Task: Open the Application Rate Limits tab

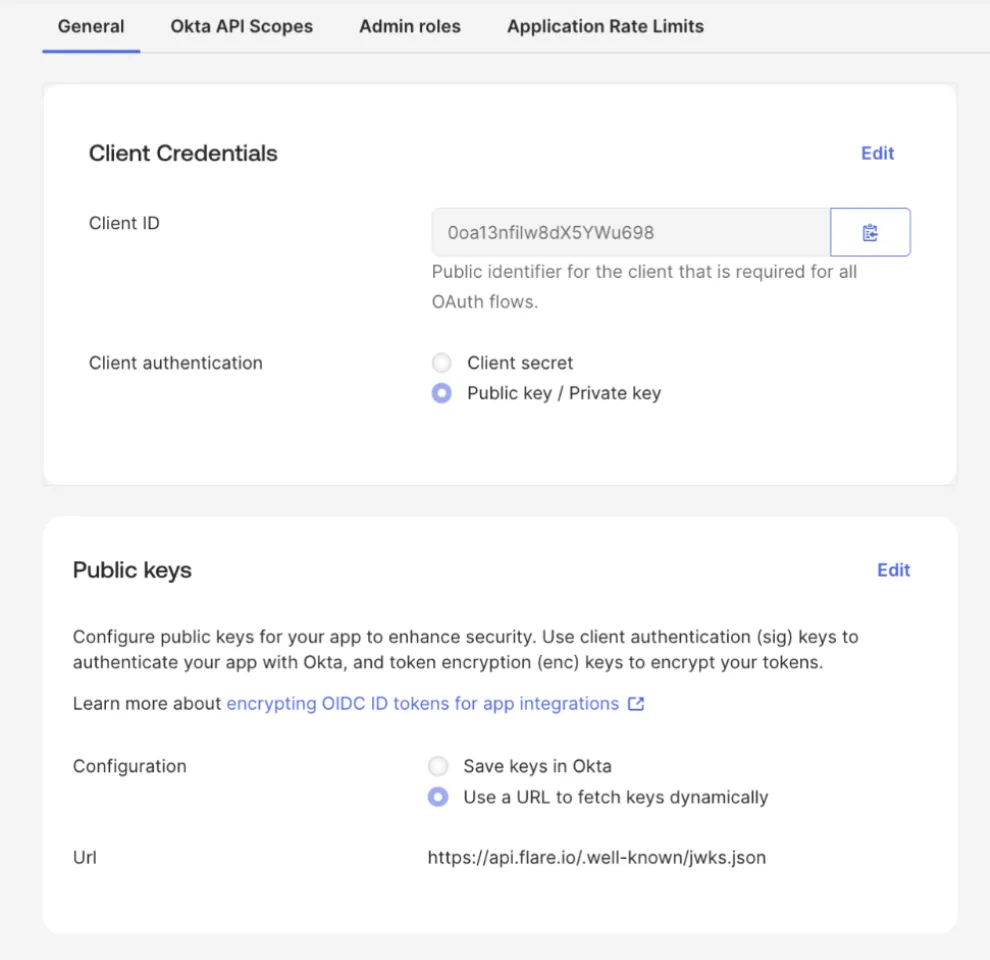Action: (x=605, y=27)
